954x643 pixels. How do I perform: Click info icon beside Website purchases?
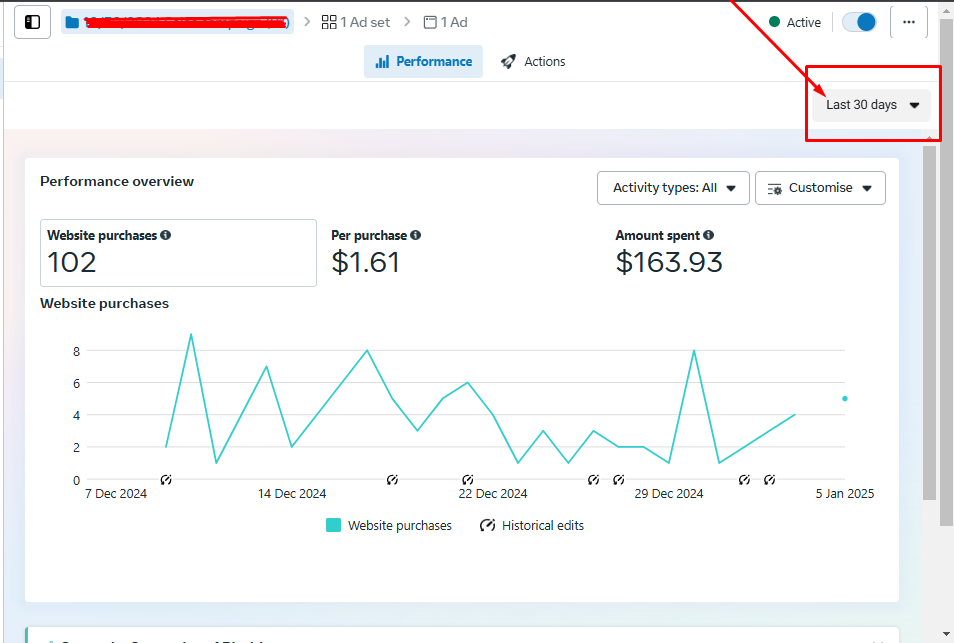tap(166, 235)
